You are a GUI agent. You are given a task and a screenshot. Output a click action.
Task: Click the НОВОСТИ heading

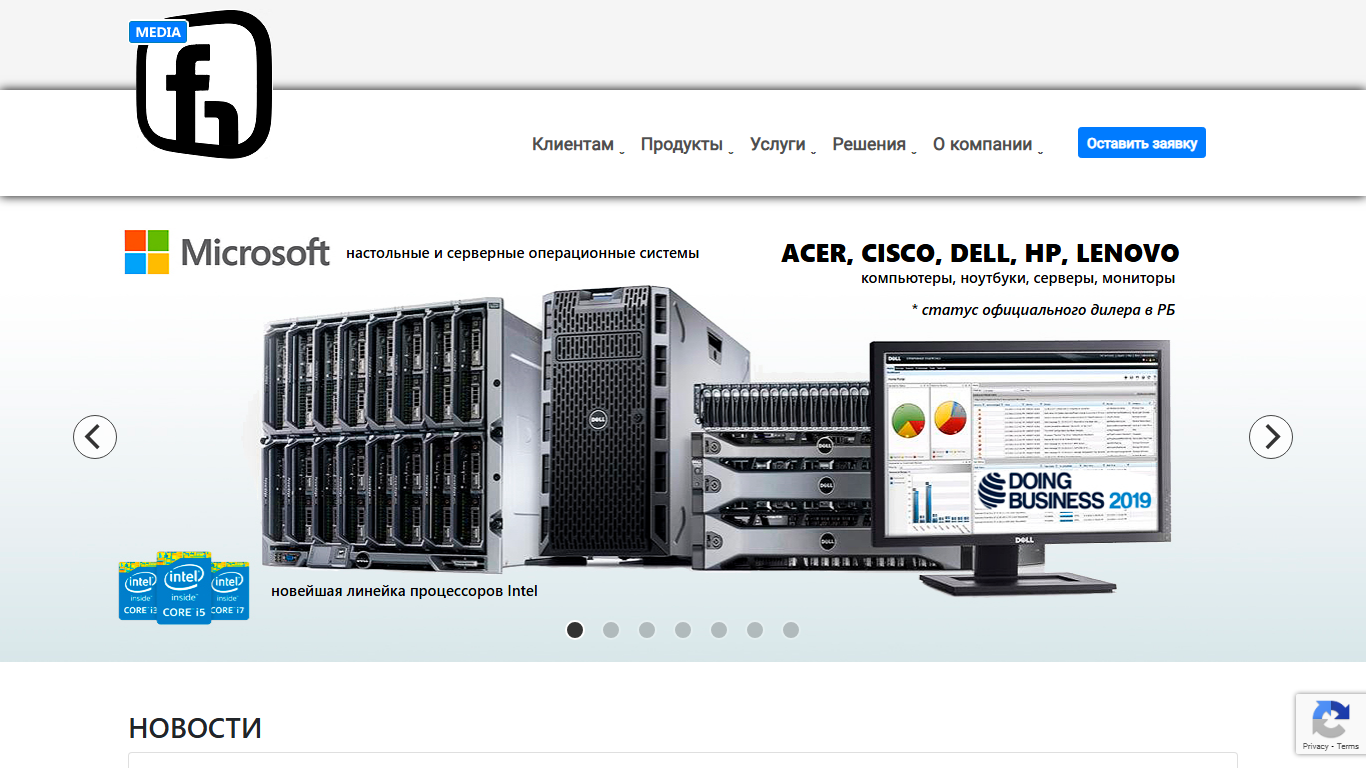point(195,728)
